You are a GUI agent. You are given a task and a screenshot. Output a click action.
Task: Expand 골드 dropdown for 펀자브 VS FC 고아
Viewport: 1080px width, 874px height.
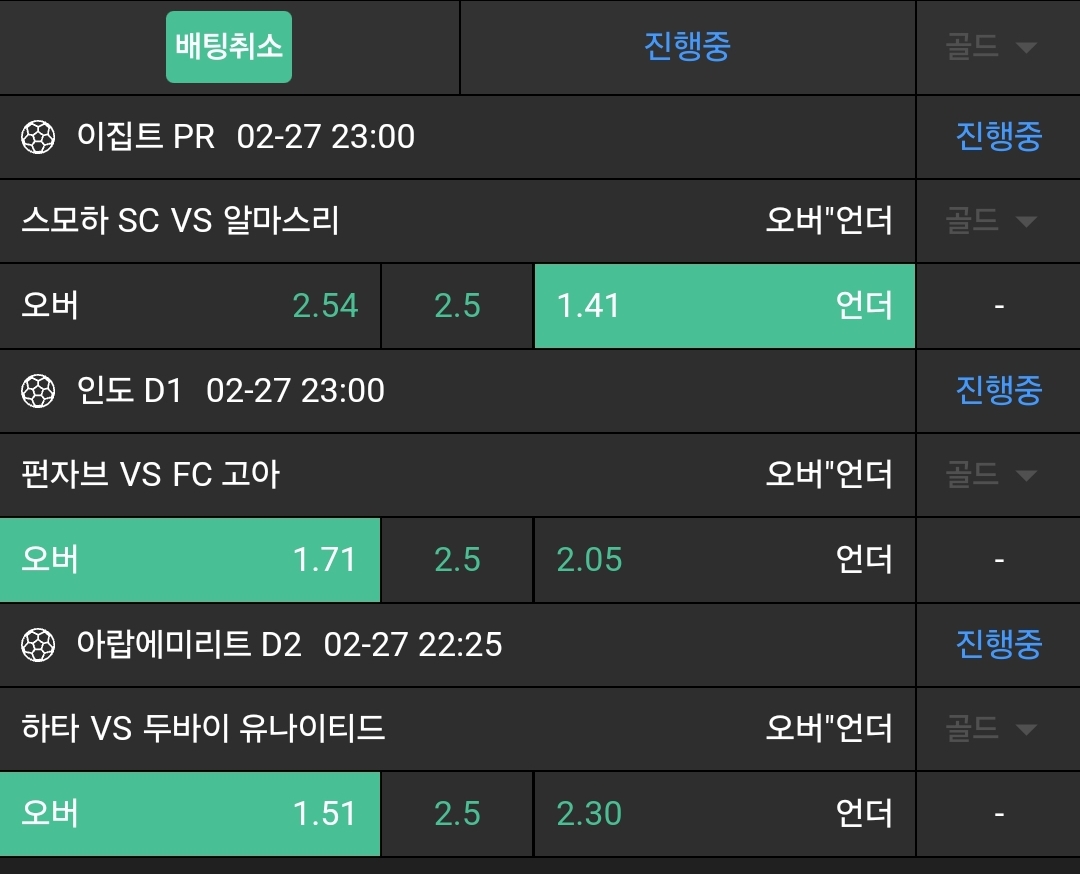coord(989,475)
